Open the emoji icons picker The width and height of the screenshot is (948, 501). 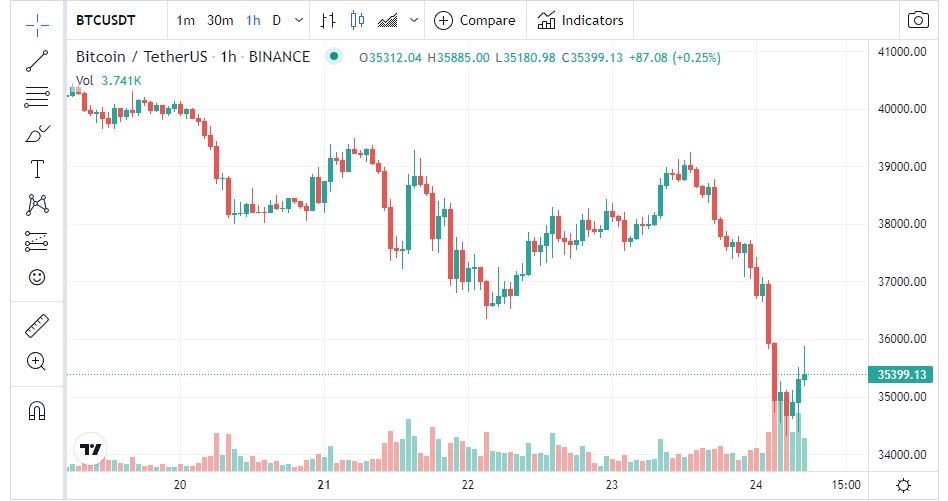point(37,277)
